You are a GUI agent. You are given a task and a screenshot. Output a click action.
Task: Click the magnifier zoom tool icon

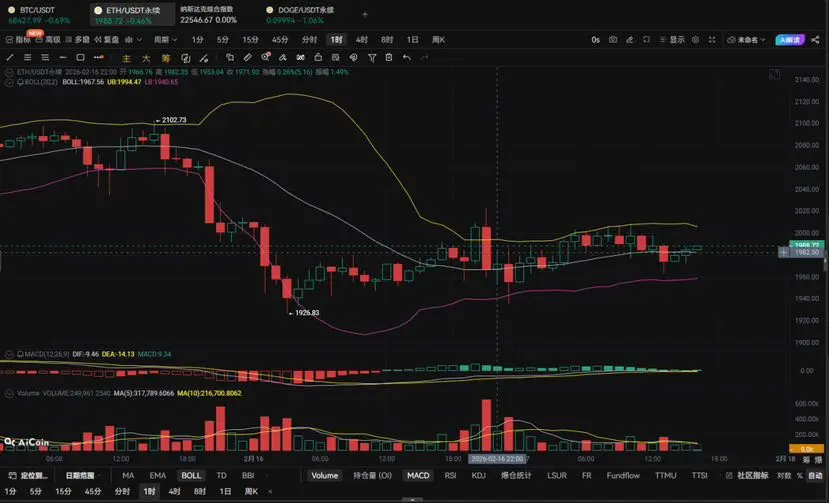pyautogui.click(x=265, y=57)
